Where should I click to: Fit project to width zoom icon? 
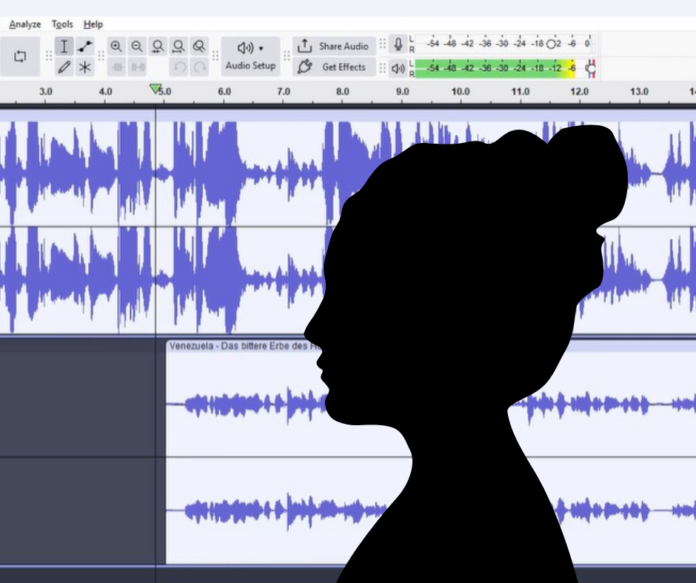[x=178, y=46]
